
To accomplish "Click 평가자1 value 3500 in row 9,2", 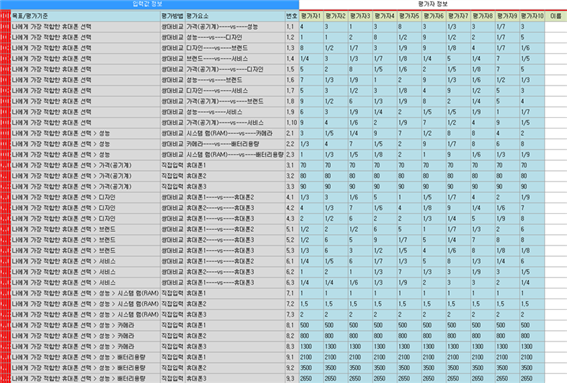I will (311, 368).
